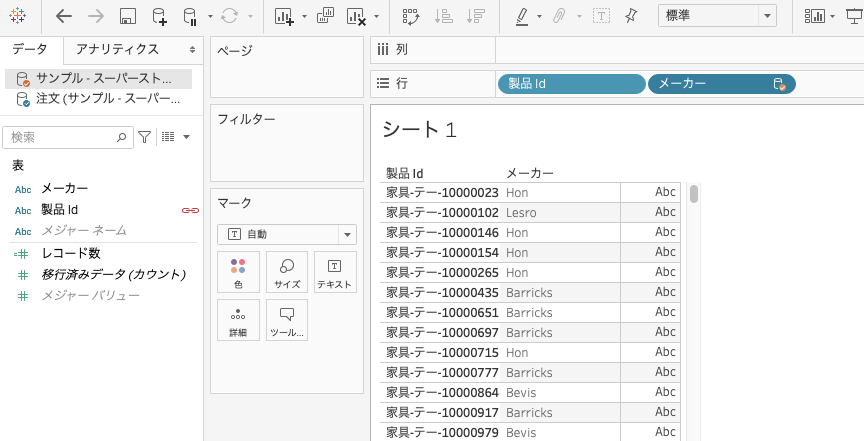Click the シート 1 title
This screenshot has width=864, height=441.
tap(419, 130)
